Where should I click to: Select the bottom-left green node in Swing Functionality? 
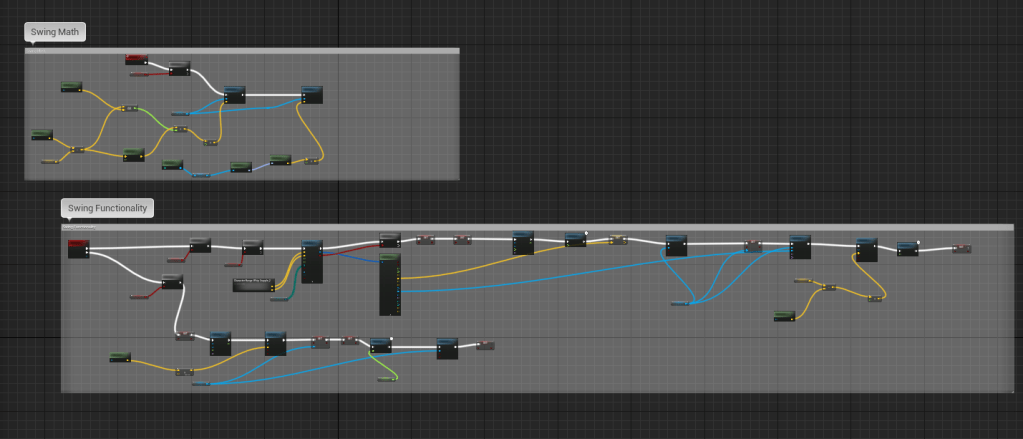point(120,357)
